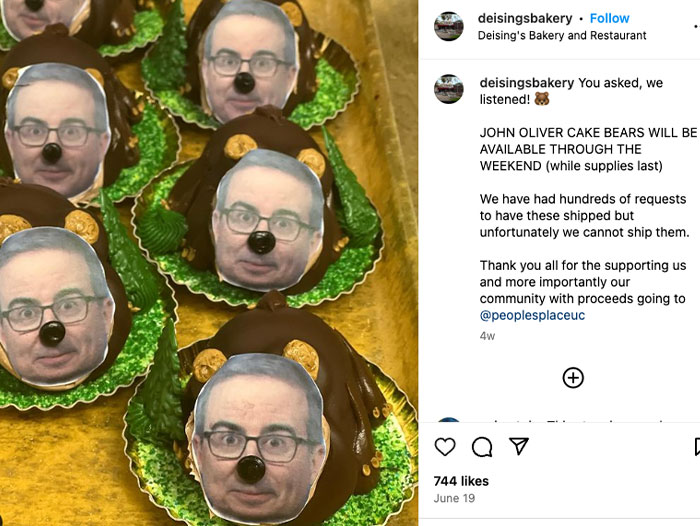The height and width of the screenshot is (526, 700).
Task: Open the Deising's Bakery and Restaurant location
Action: coord(562,35)
